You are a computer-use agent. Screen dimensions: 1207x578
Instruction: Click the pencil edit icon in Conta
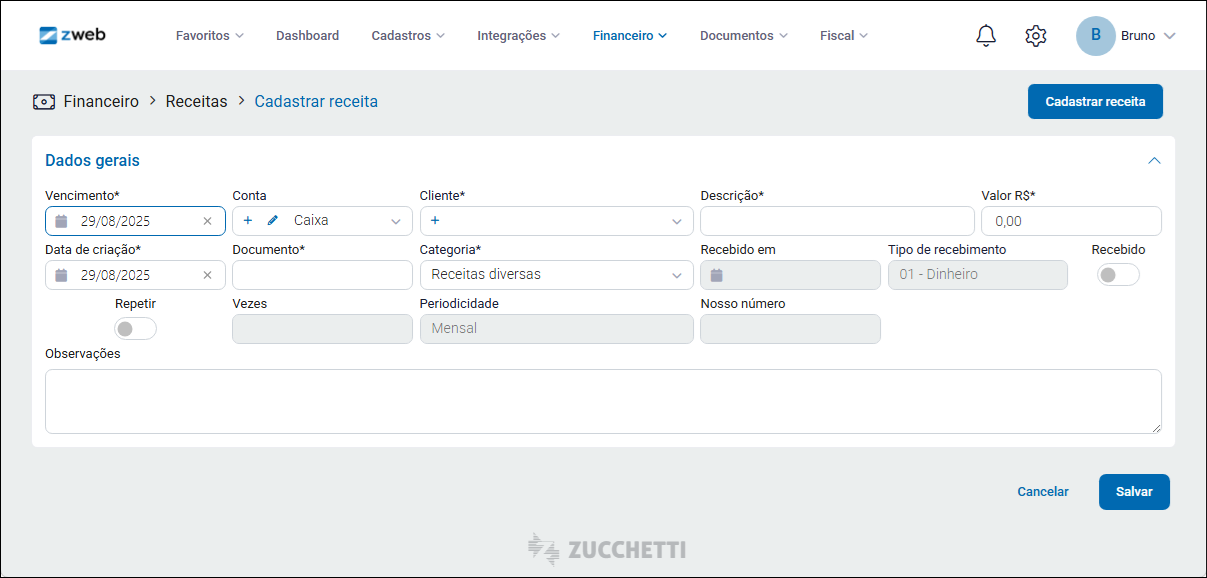tap(273, 221)
